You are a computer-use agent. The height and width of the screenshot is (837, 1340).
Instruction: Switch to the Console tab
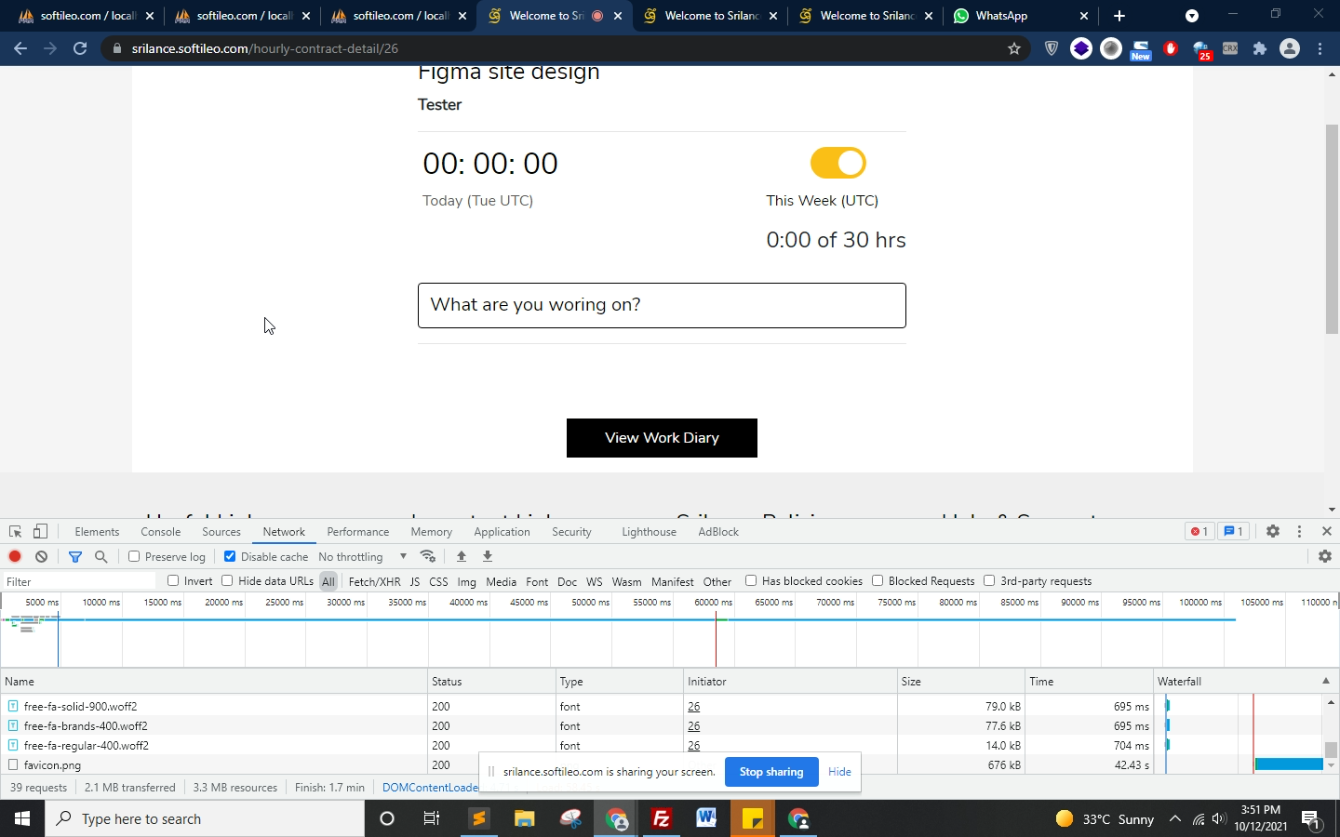(160, 532)
